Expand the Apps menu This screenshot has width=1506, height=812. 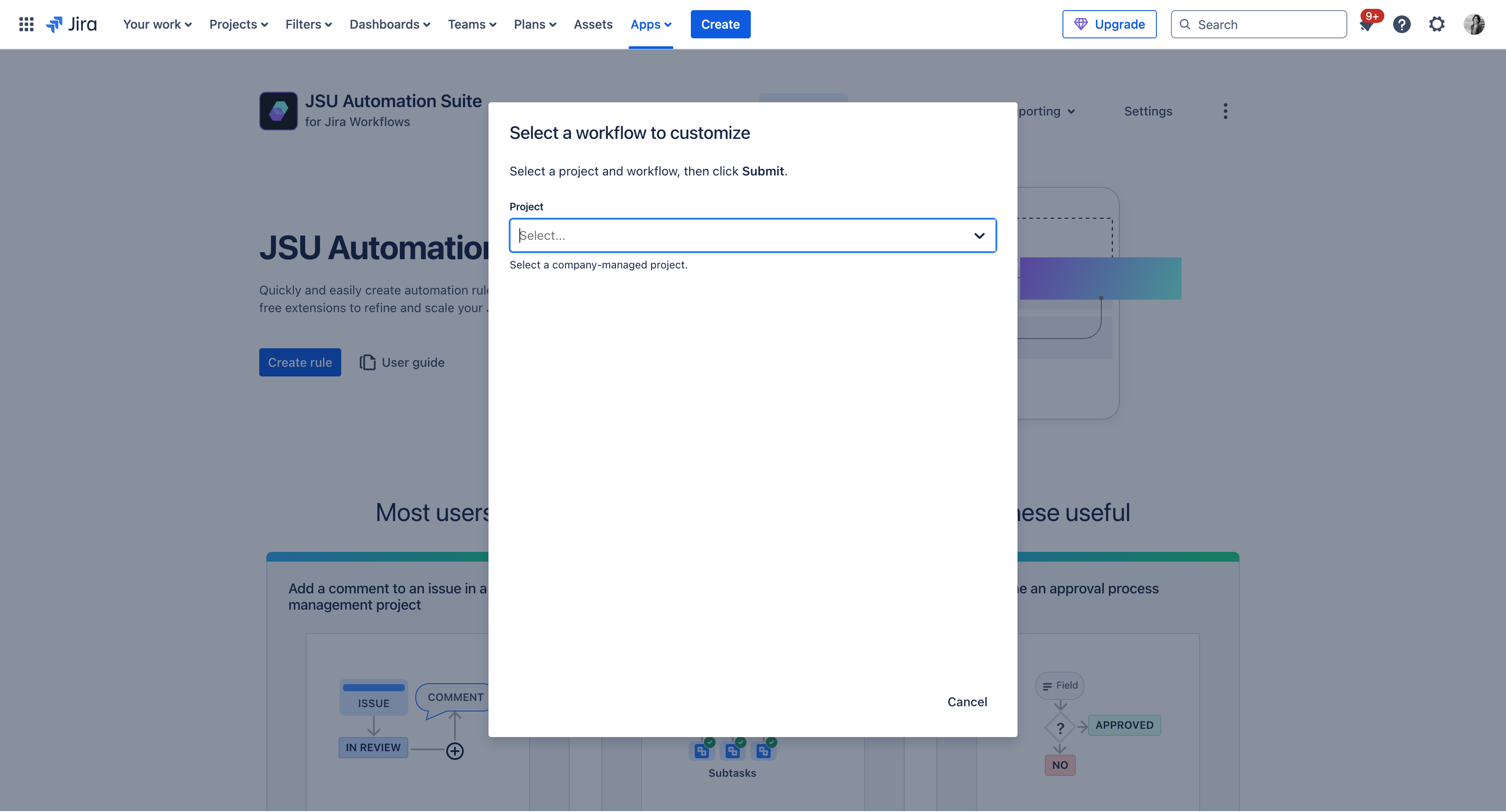[x=650, y=24]
